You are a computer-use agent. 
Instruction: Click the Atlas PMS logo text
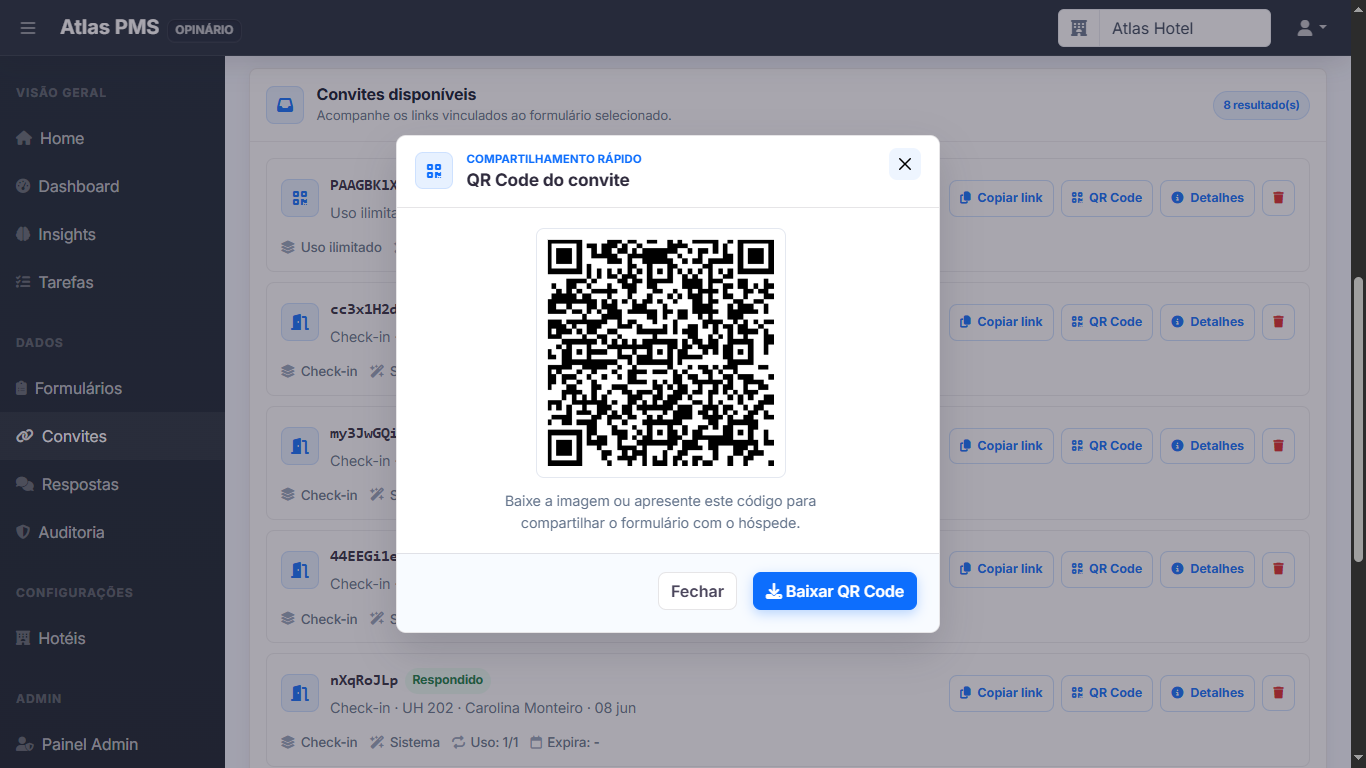tap(109, 27)
